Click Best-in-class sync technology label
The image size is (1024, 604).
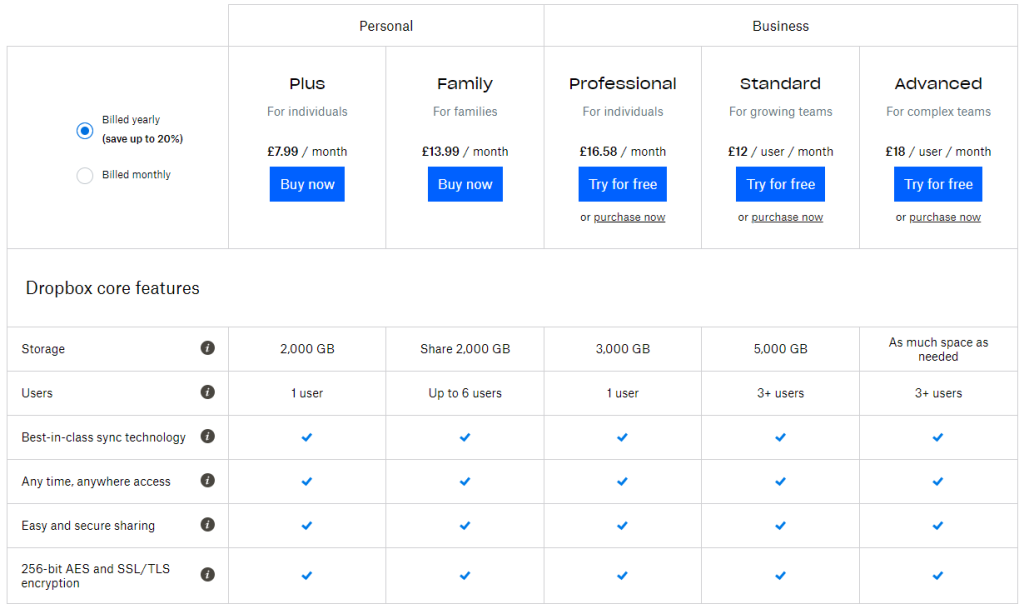(x=103, y=437)
